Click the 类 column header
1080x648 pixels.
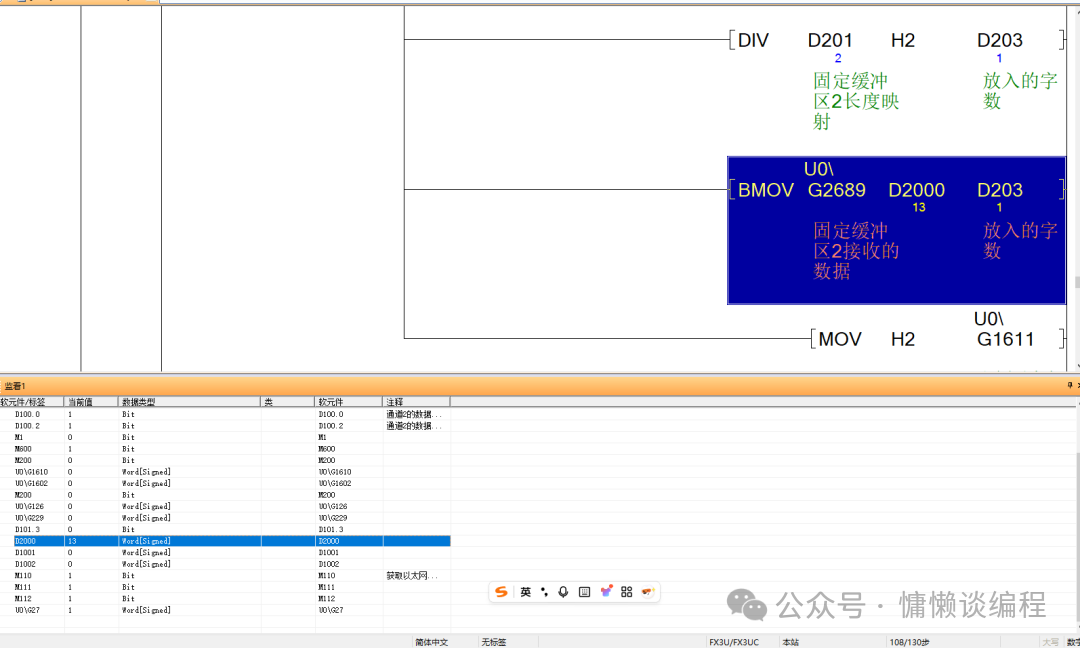coord(288,401)
